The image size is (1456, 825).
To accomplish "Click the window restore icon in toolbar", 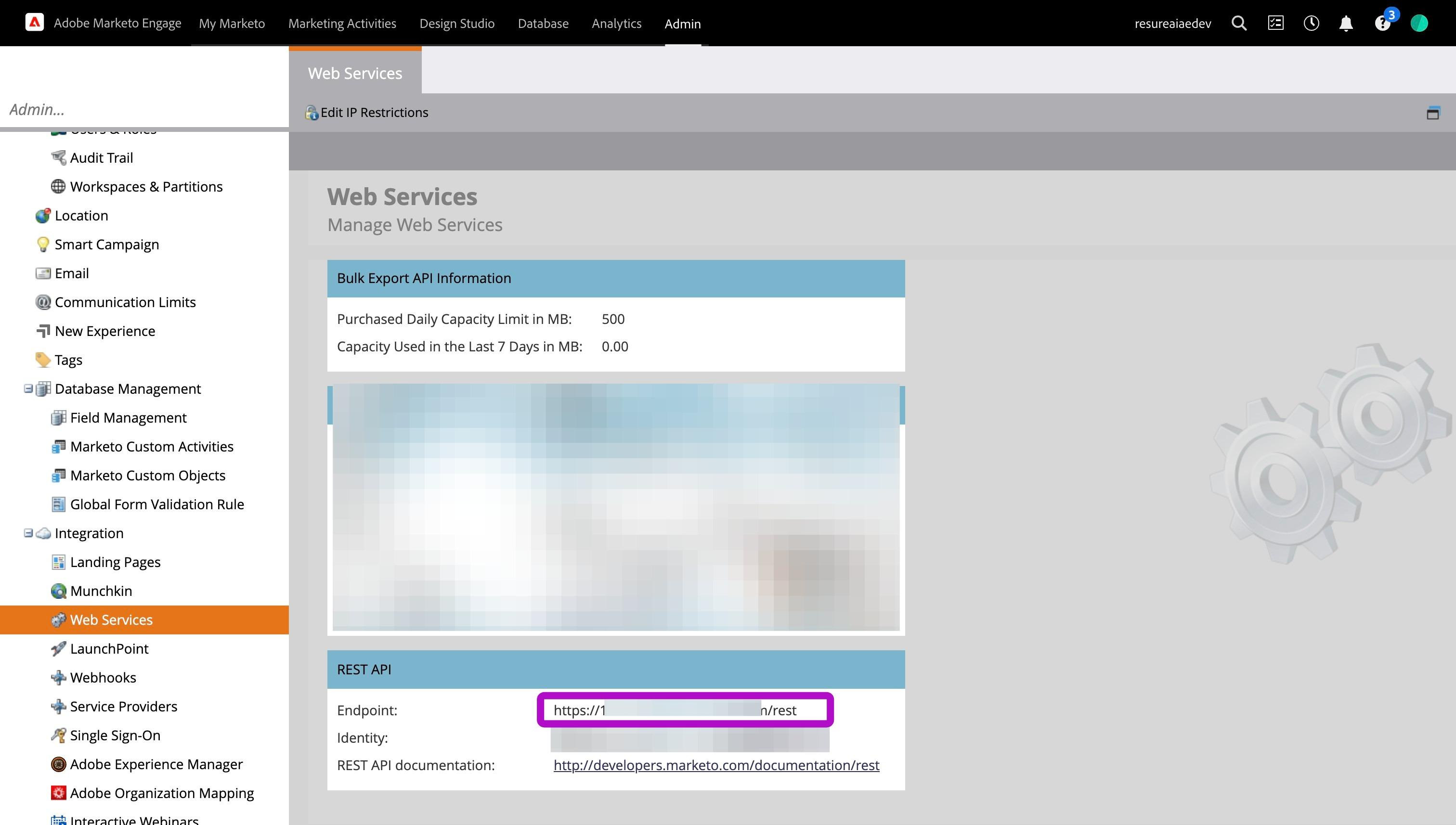I will (1433, 113).
